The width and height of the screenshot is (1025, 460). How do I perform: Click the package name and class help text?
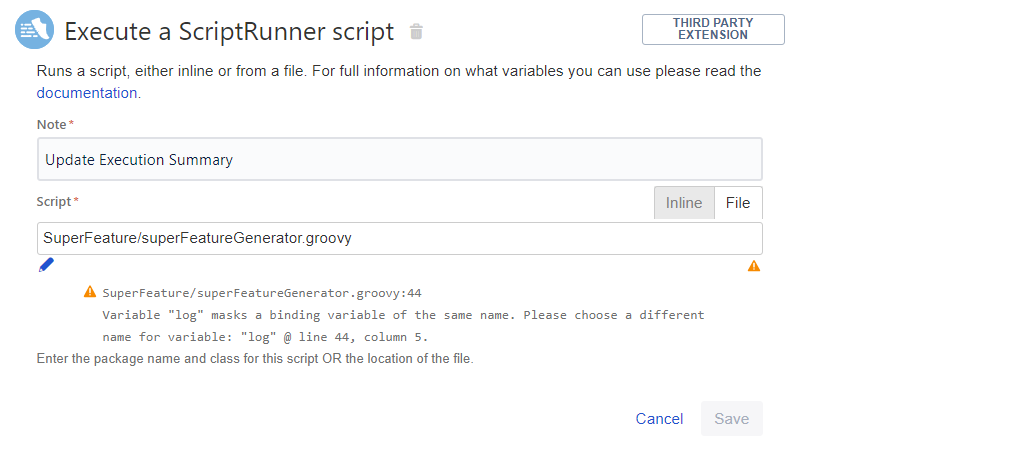255,359
